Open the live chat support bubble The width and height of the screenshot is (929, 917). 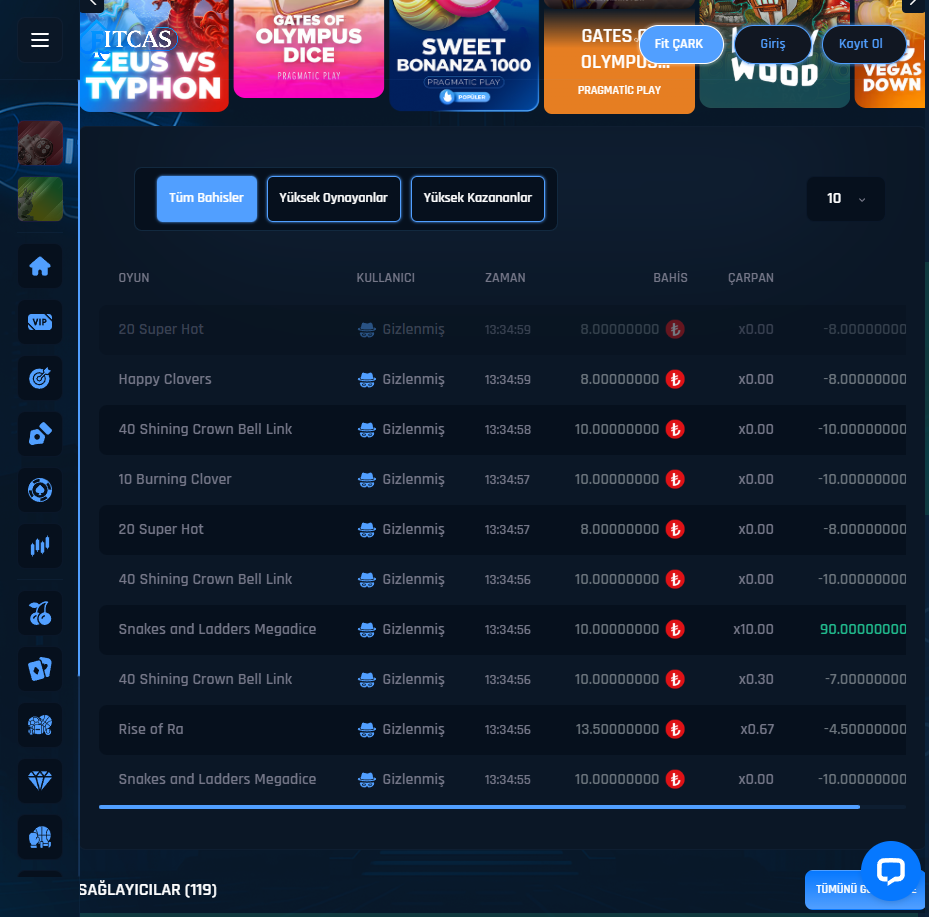[x=889, y=870]
